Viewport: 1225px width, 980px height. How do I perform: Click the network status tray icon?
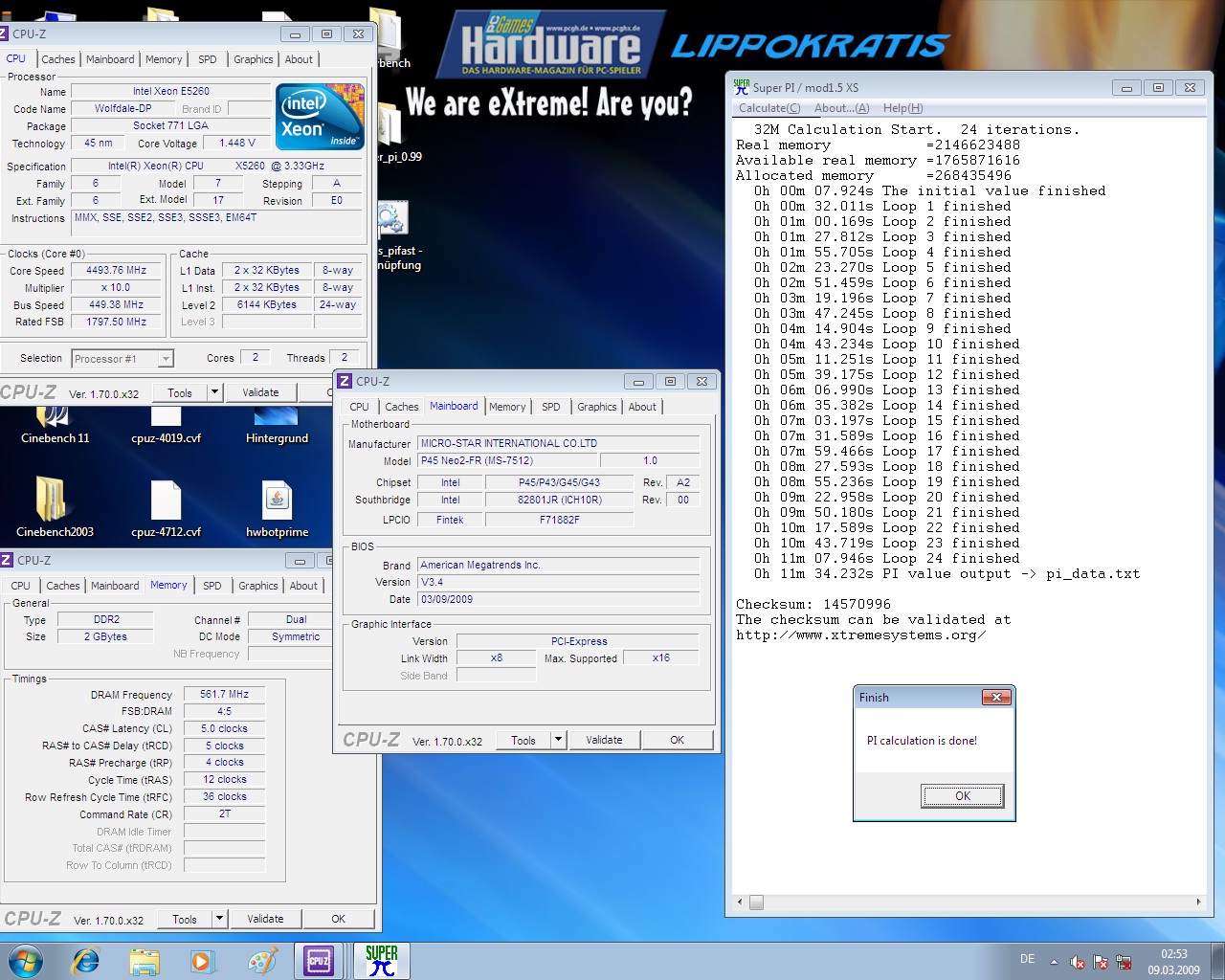pyautogui.click(x=1124, y=963)
